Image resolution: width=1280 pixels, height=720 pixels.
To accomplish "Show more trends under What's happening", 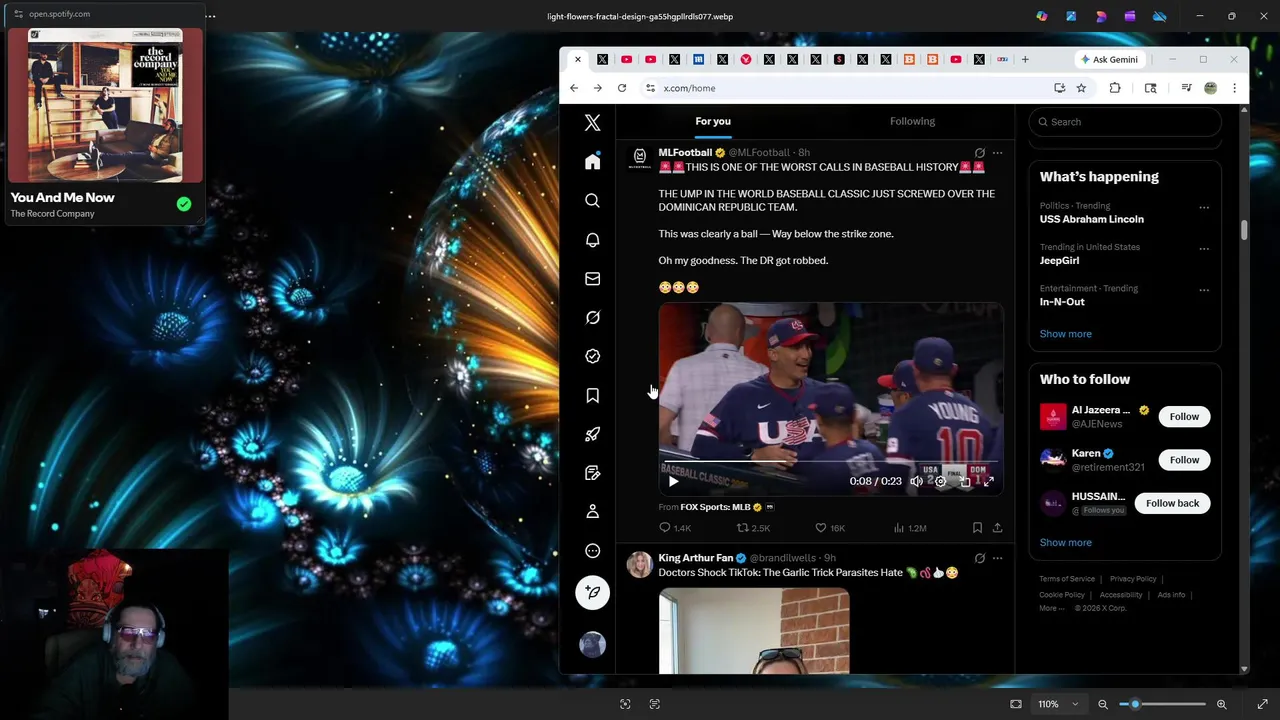I will (x=1065, y=334).
